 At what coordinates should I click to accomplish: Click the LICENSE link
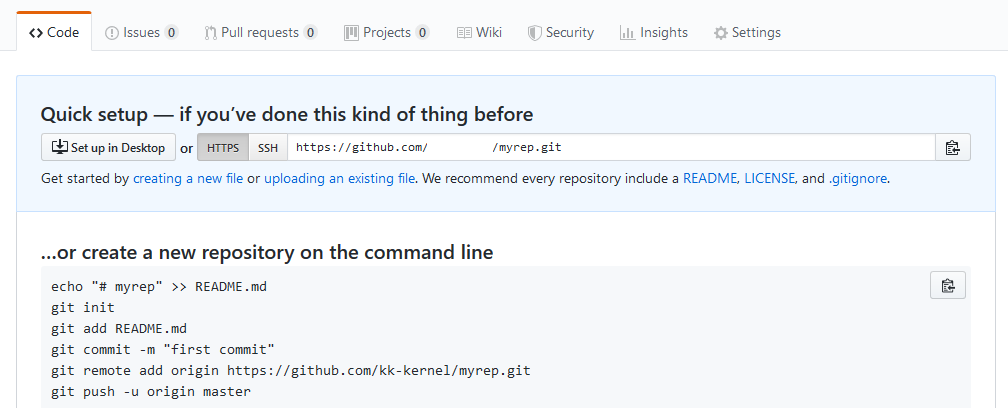770,179
